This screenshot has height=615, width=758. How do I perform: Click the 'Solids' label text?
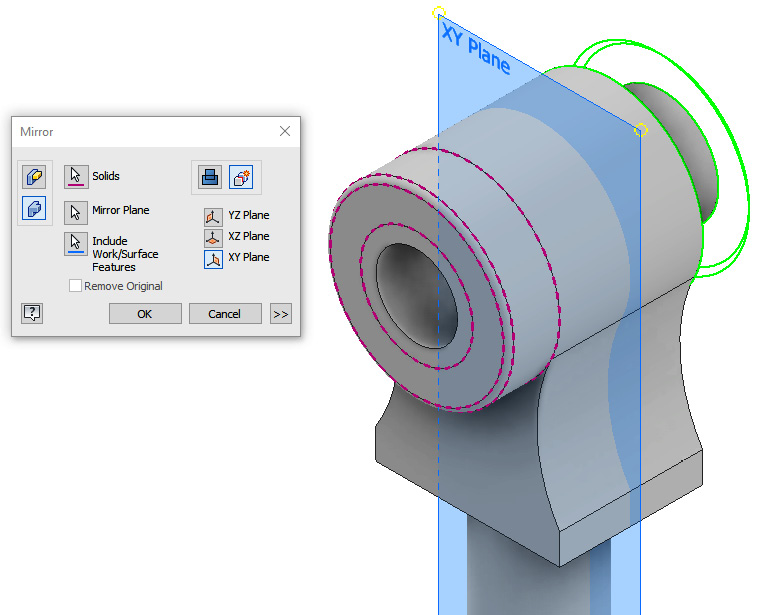[x=106, y=176]
